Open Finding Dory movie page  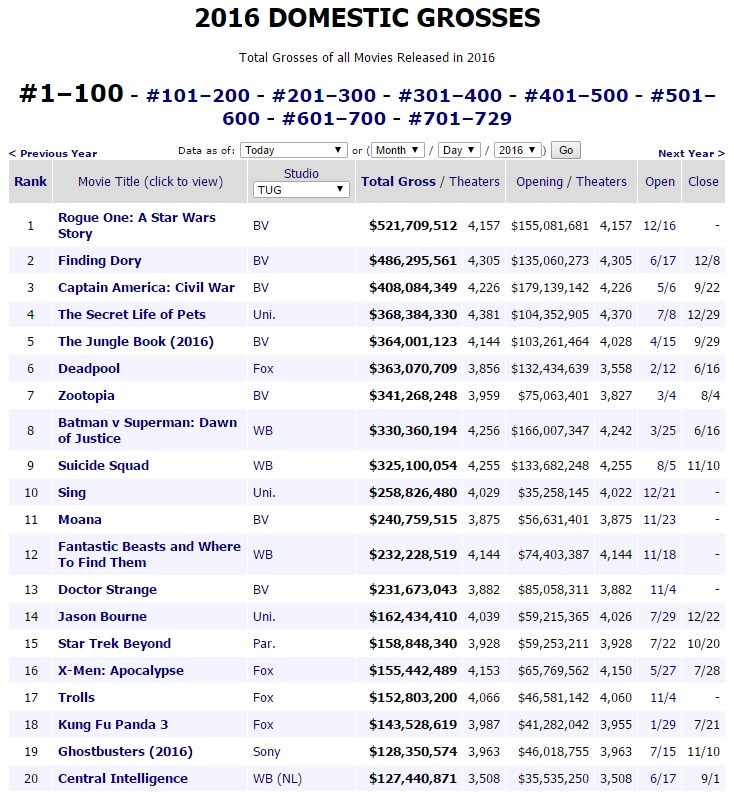(99, 260)
